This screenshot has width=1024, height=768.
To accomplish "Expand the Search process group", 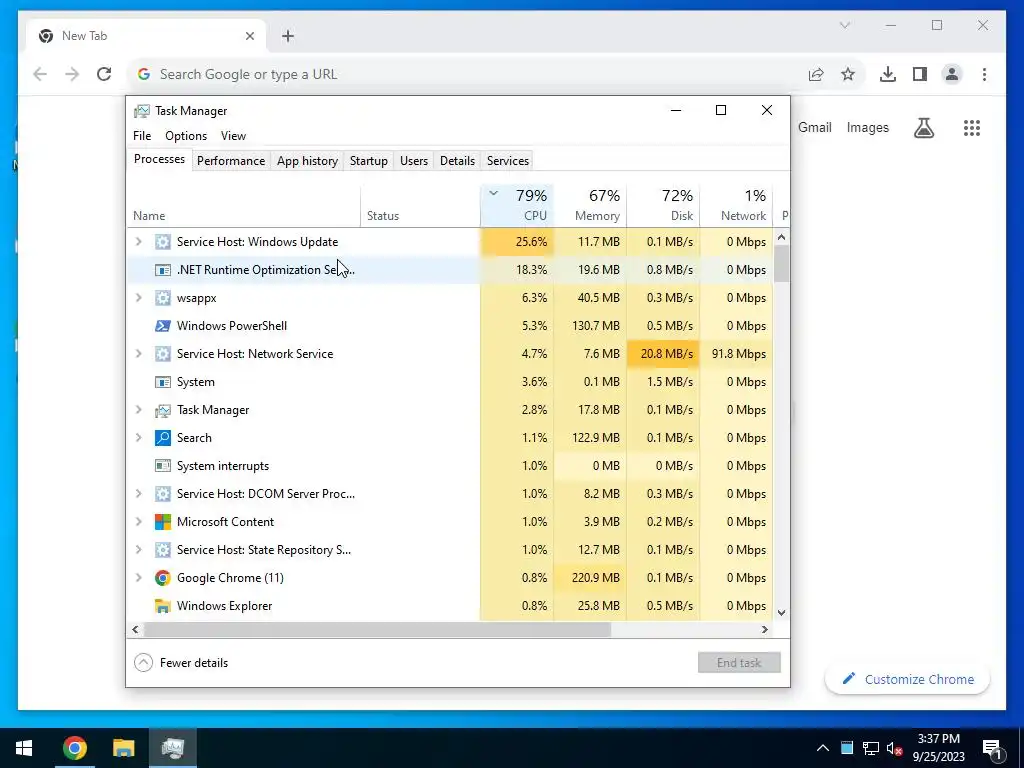I will click(138, 438).
